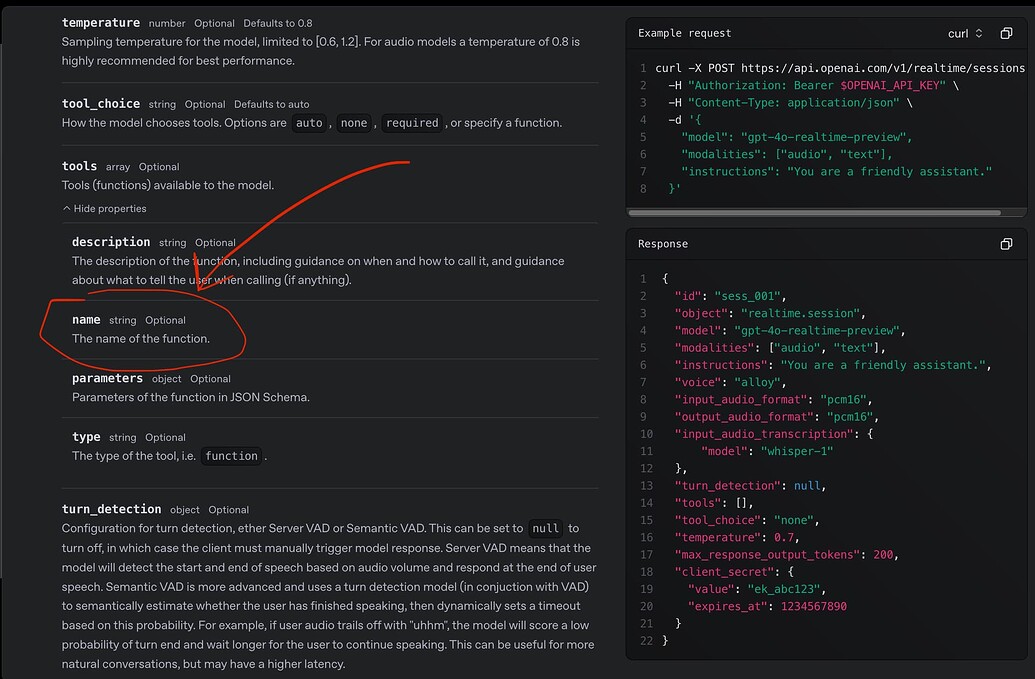This screenshot has width=1035, height=679.
Task: Select the tool_choice property heading
Action: (x=100, y=103)
